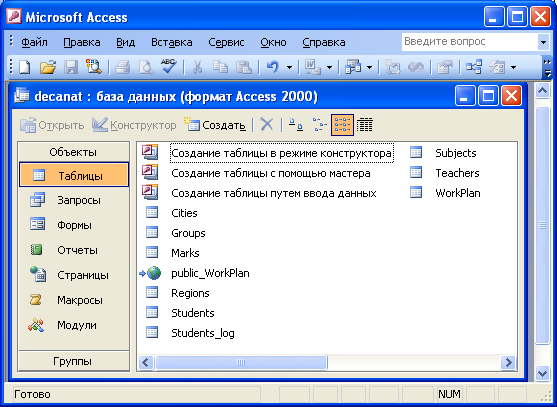
Task: Click the New database toolbar icon
Action: (x=25, y=67)
